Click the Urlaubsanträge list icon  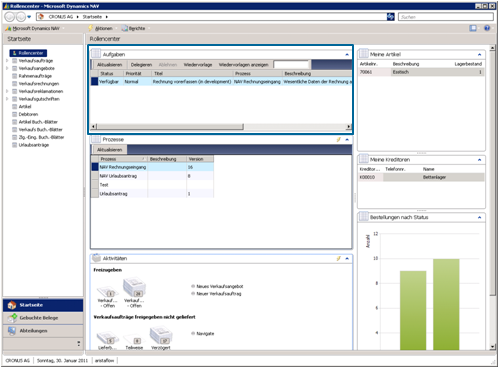pos(14,145)
